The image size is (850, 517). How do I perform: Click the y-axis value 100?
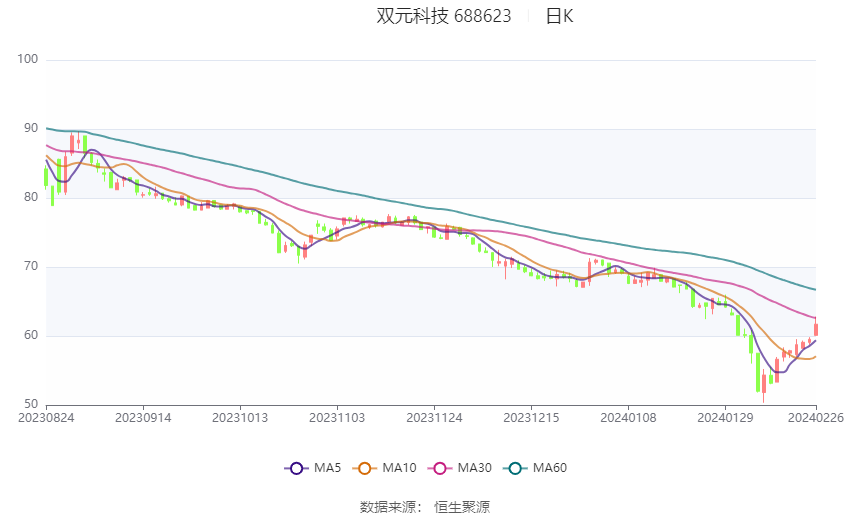coord(28,59)
